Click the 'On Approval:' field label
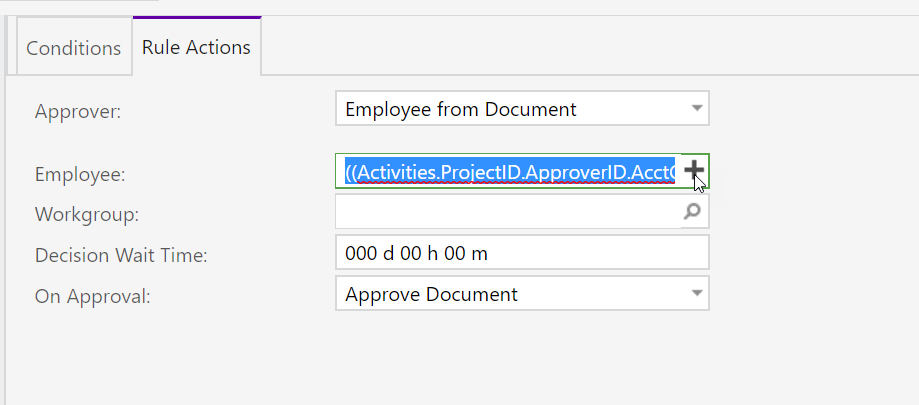919x405 pixels. click(x=92, y=296)
